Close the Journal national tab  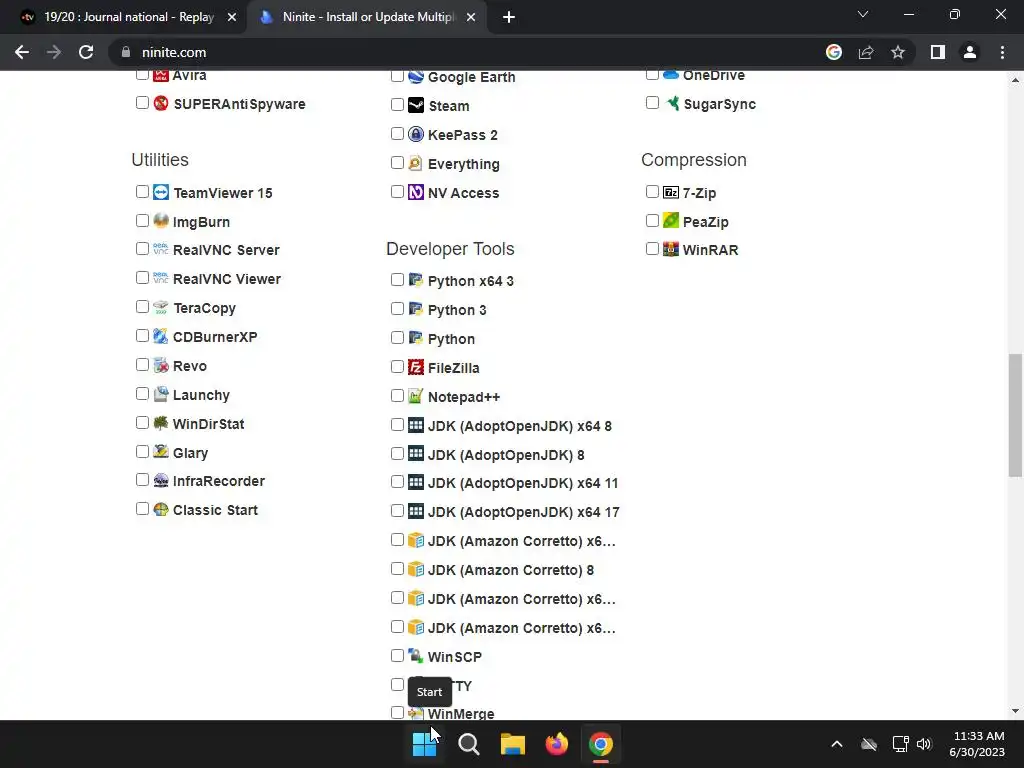(x=232, y=17)
